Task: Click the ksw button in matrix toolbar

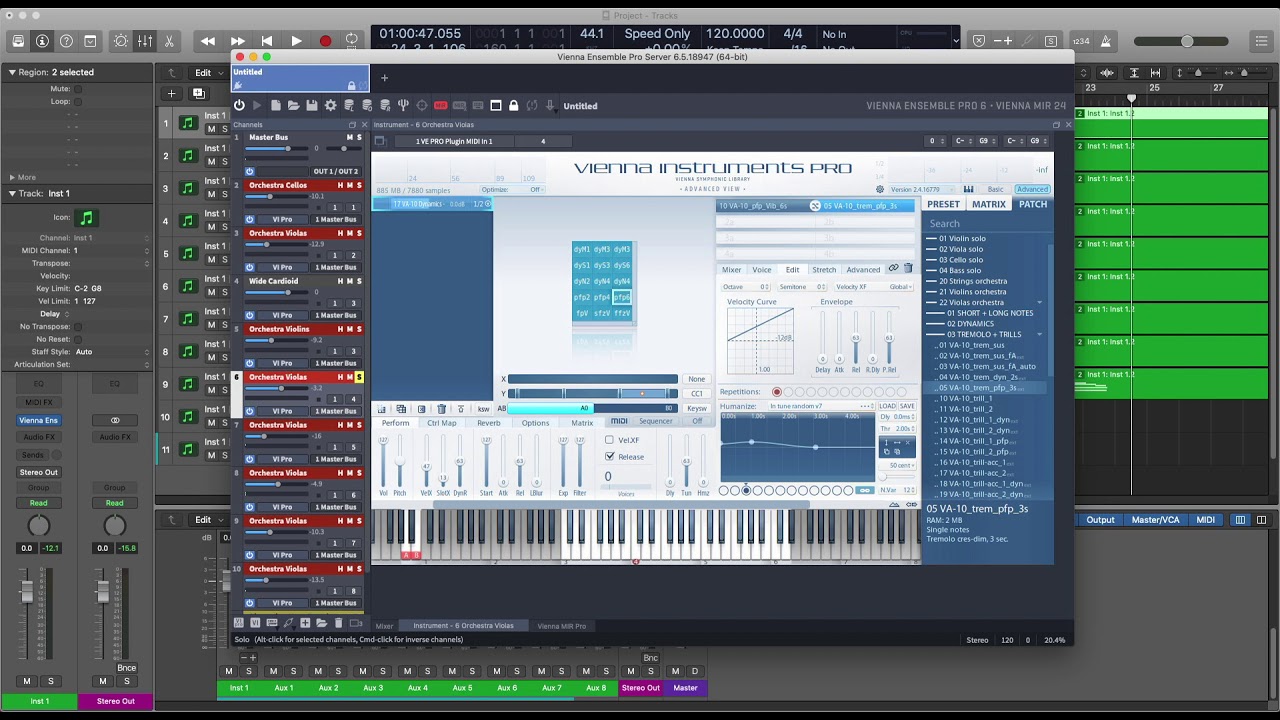Action: [x=484, y=409]
